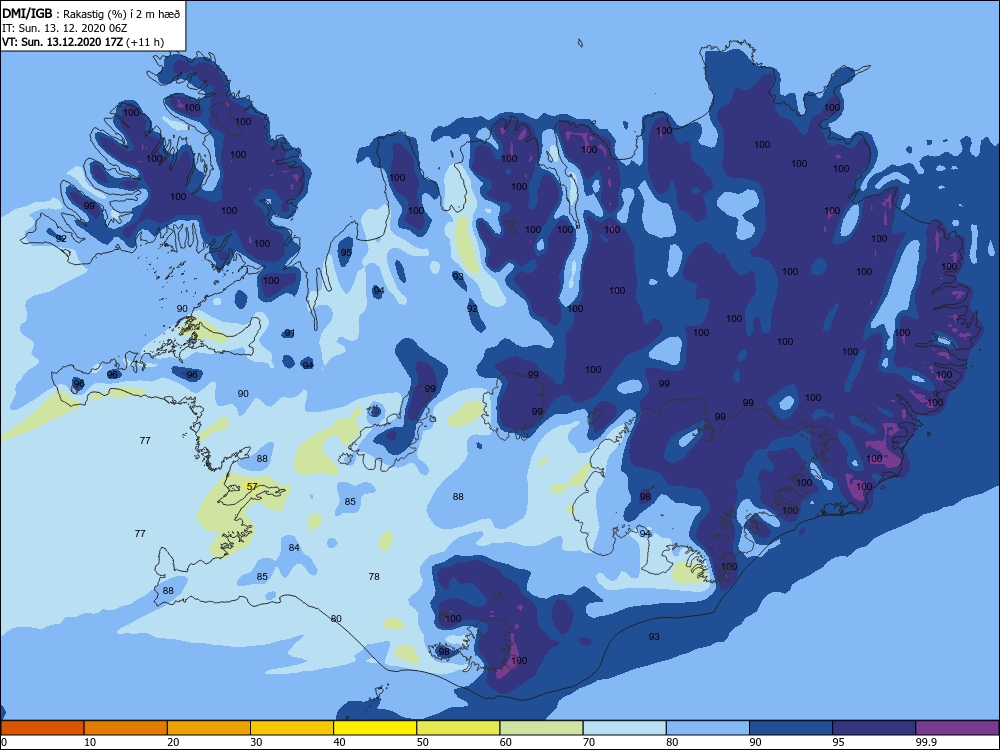1000x750 pixels.
Task: Click the dark indigo 95–99.9 legend color segment
Action: click(x=874, y=728)
